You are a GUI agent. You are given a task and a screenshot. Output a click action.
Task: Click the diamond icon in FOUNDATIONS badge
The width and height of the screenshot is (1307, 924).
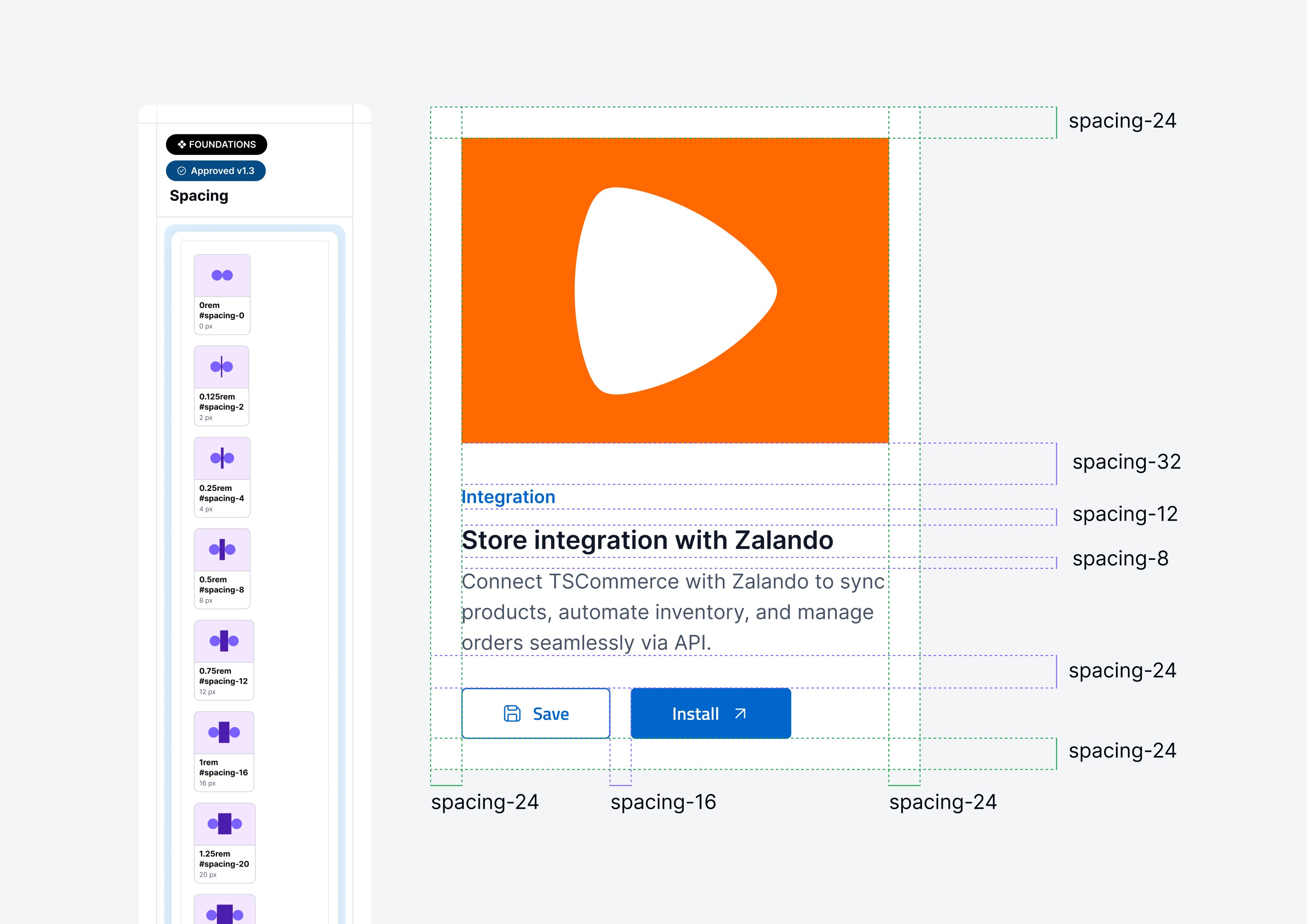(182, 145)
